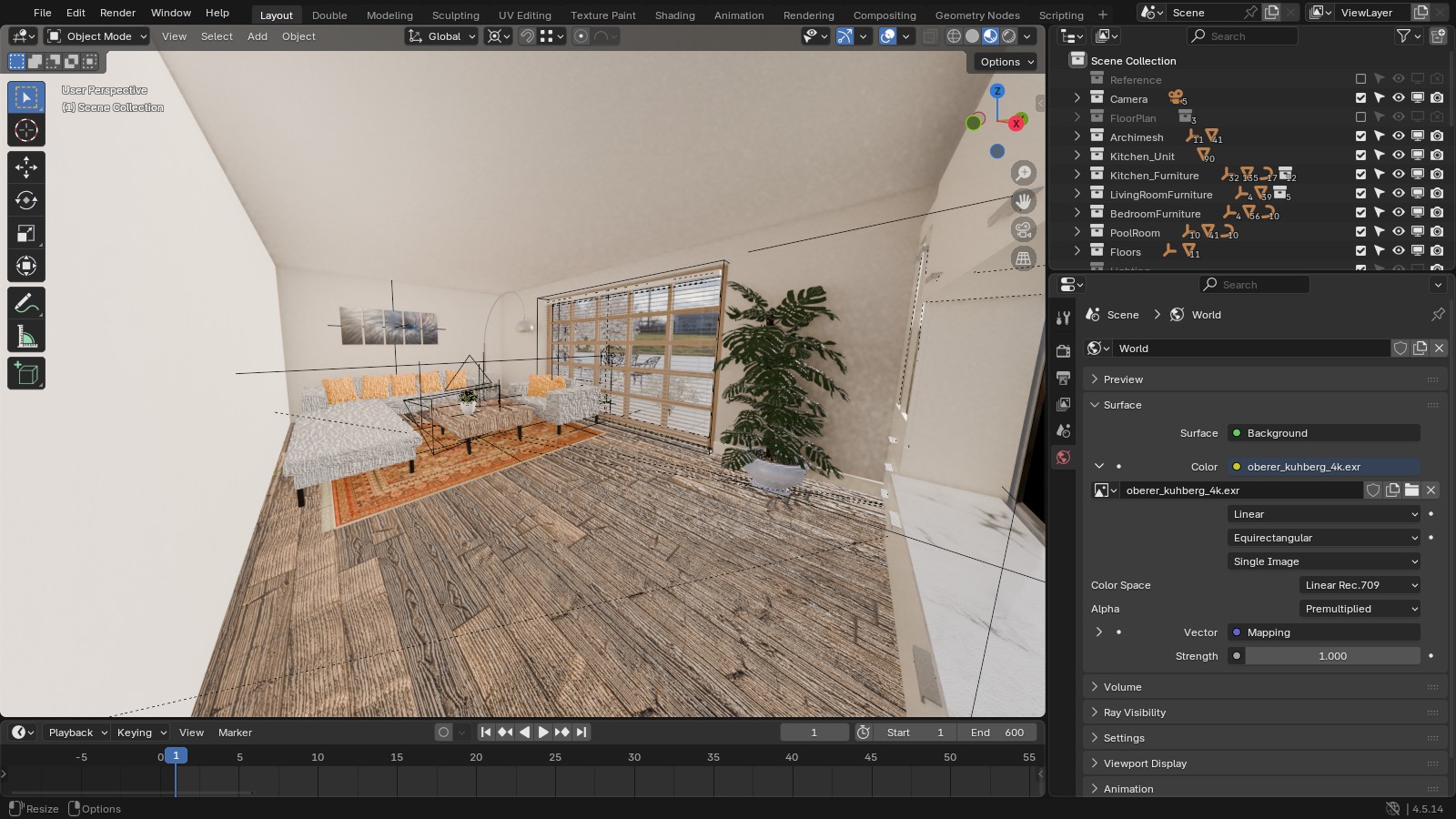Screen dimensions: 1456x819
Task: Open the View Layer properties tab icon
Action: point(1063,404)
